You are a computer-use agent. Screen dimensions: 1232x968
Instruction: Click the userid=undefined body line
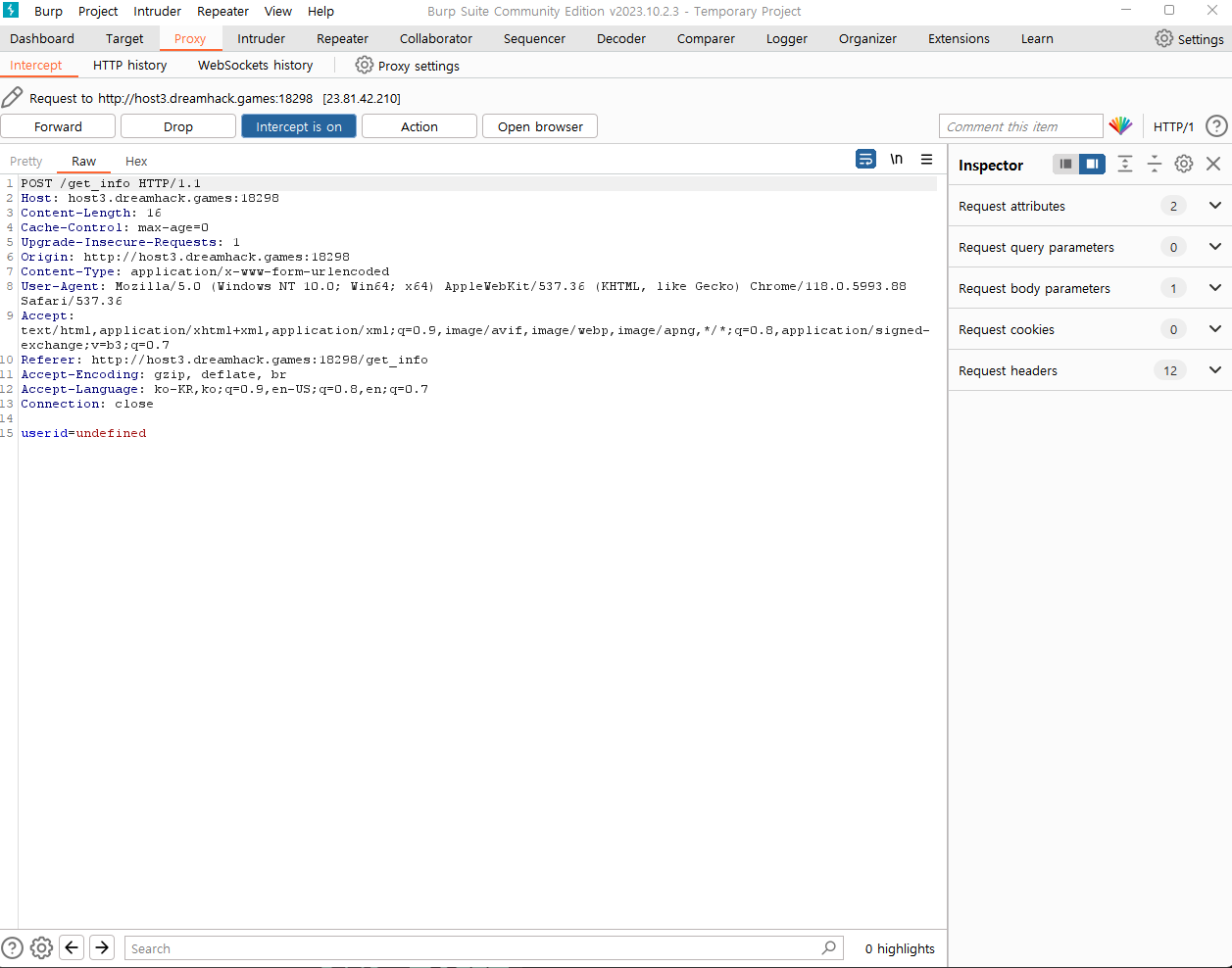click(x=83, y=433)
